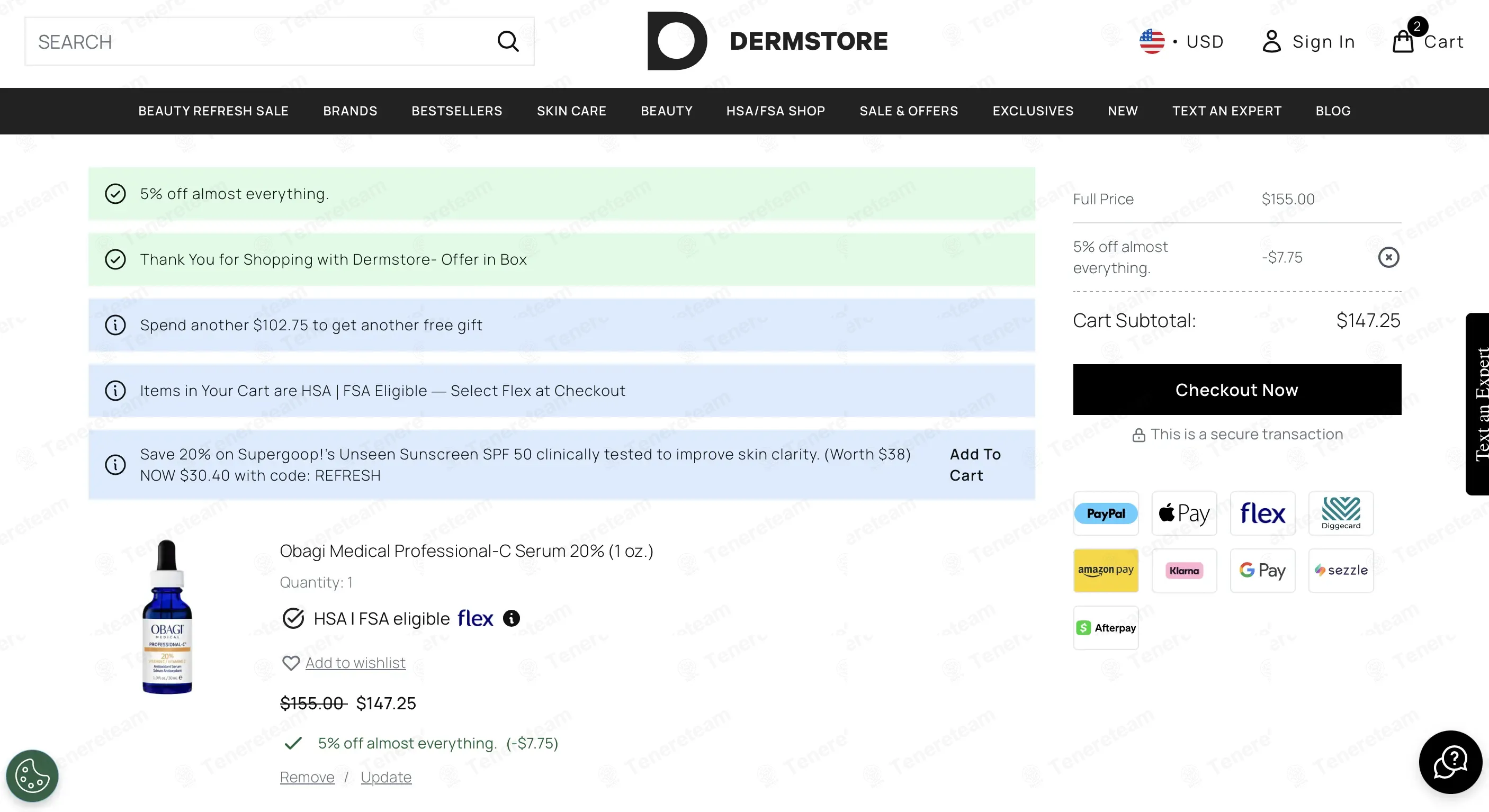Click the struck-through price $155.00

tap(313, 703)
